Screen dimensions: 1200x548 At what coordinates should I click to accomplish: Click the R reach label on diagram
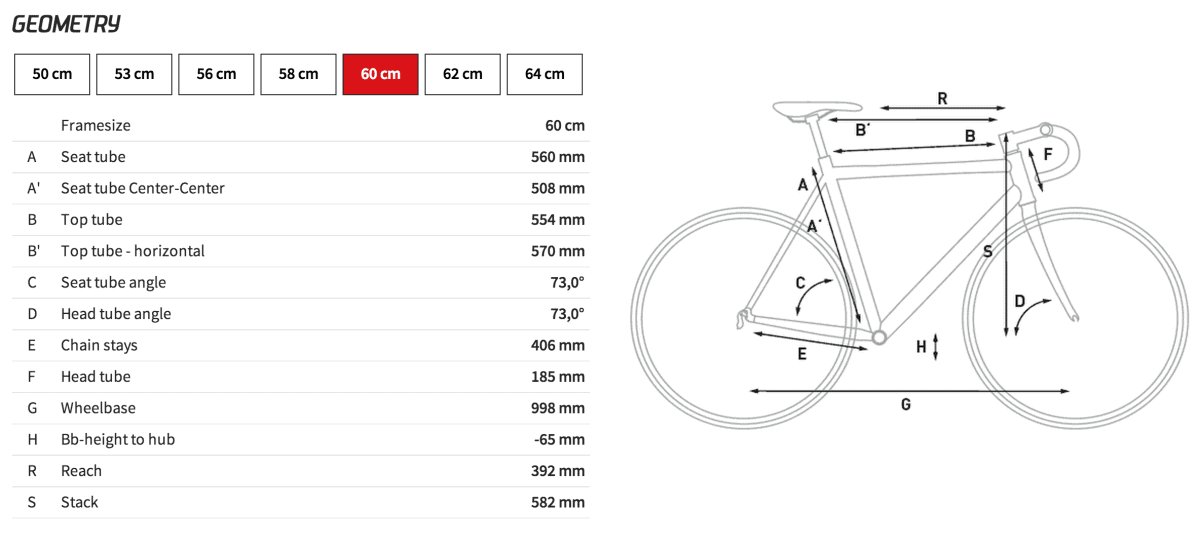(942, 98)
